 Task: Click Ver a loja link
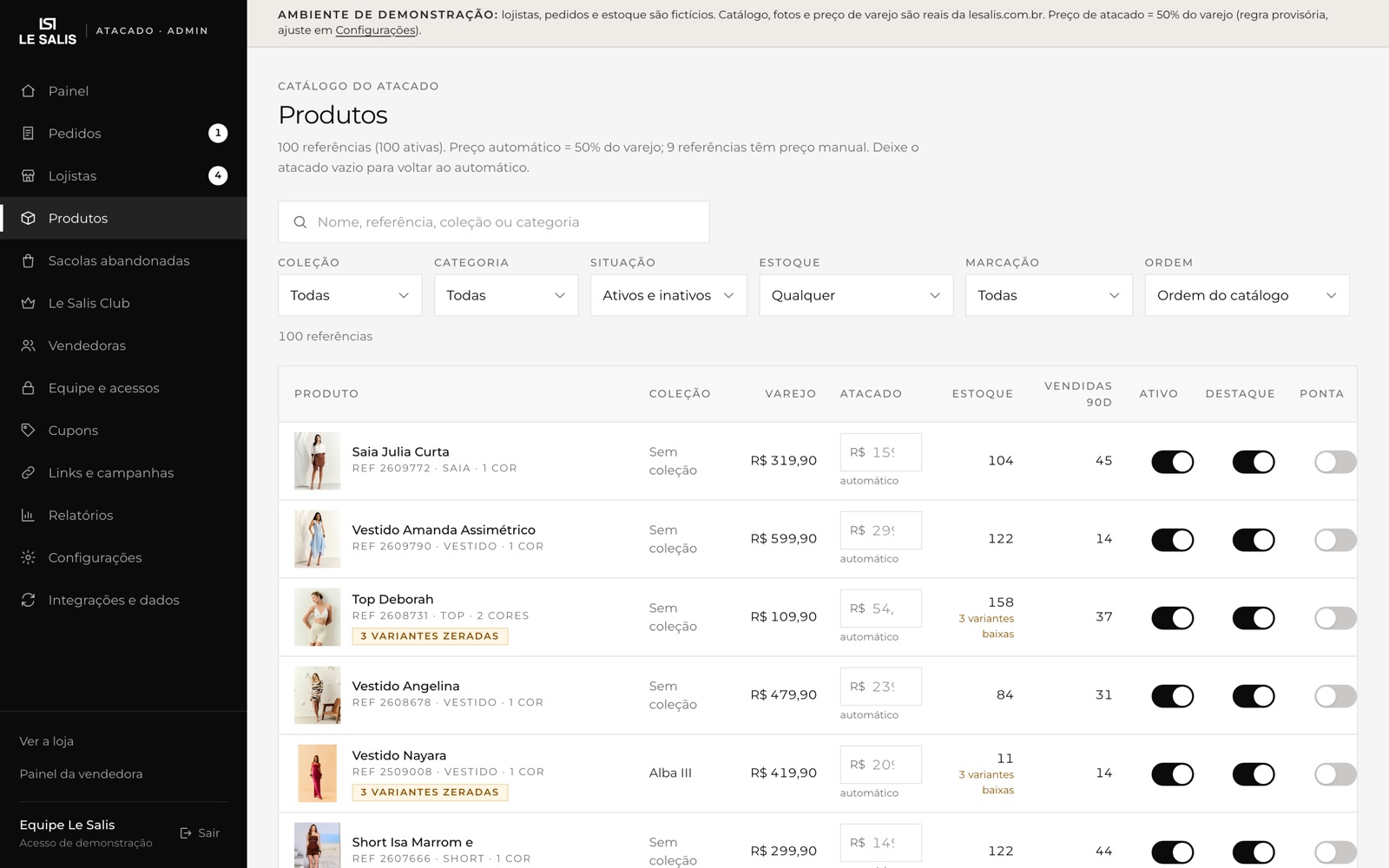[x=47, y=741]
